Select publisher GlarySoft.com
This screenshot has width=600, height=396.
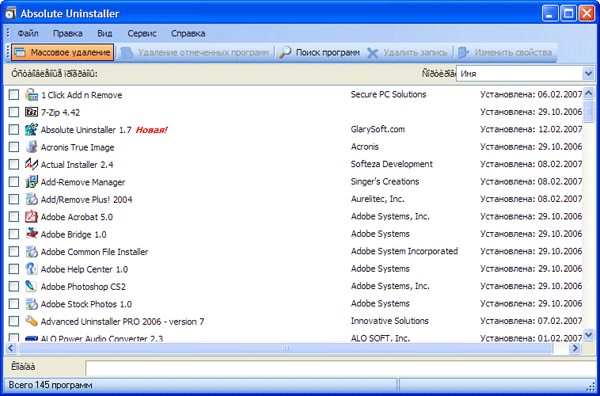378,129
